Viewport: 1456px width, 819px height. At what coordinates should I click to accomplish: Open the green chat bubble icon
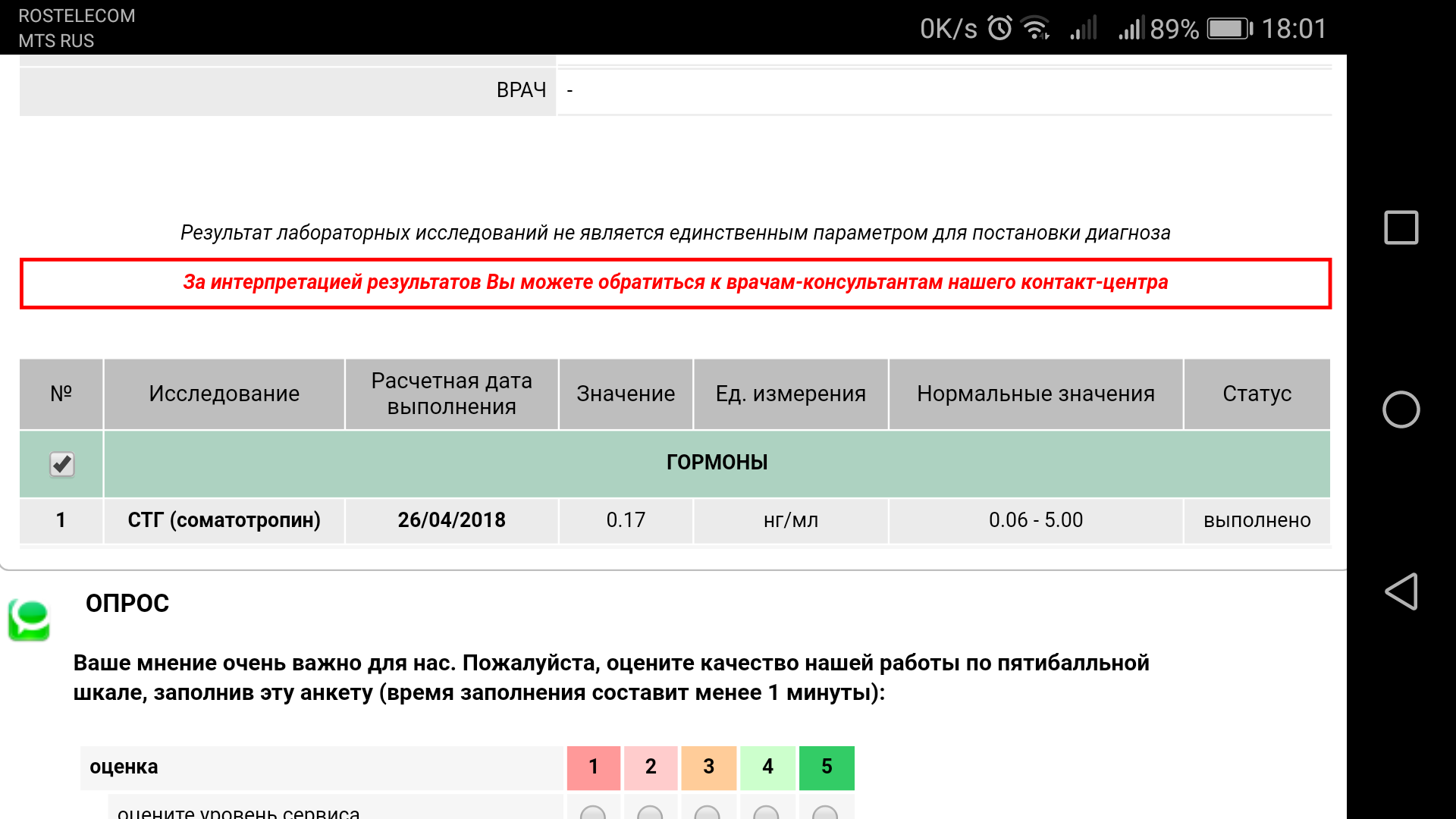tap(30, 620)
